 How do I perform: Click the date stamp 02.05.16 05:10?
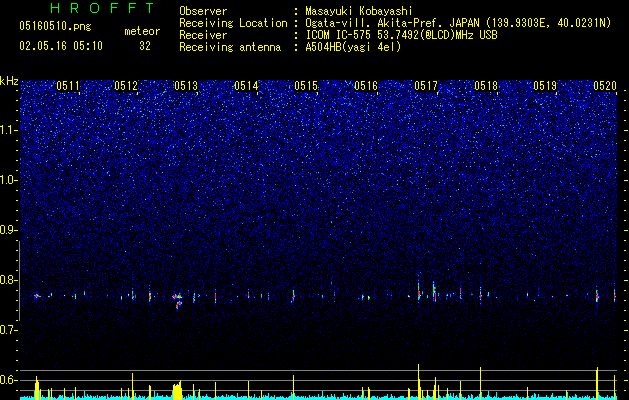61,46
